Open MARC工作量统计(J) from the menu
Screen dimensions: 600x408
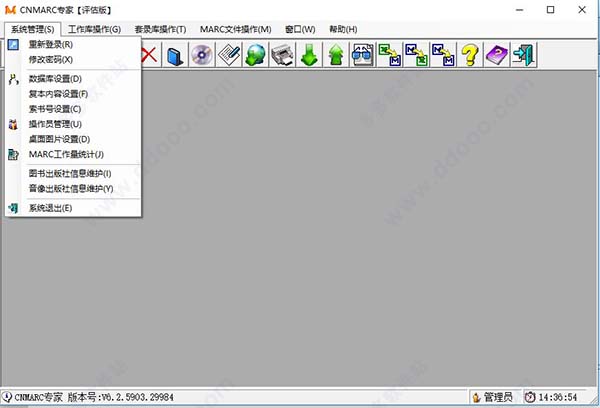point(73,154)
